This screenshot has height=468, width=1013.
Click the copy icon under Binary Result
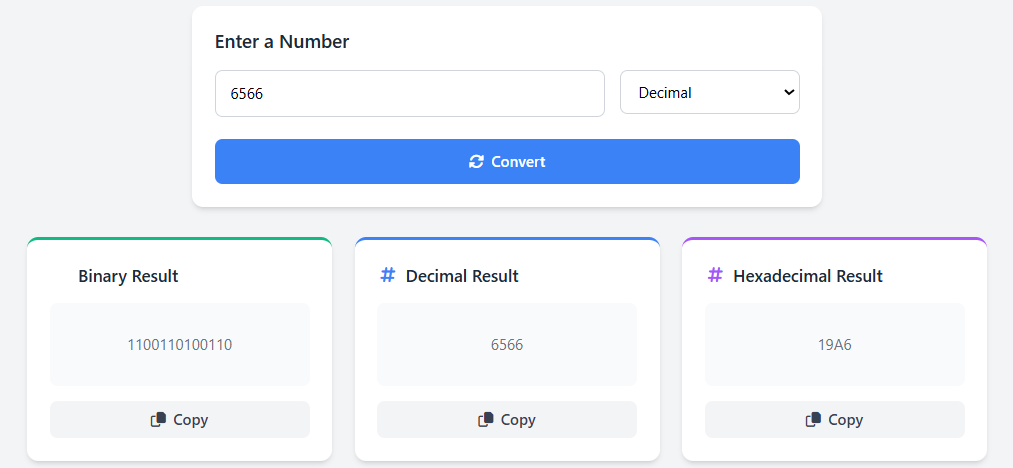pyautogui.click(x=158, y=420)
